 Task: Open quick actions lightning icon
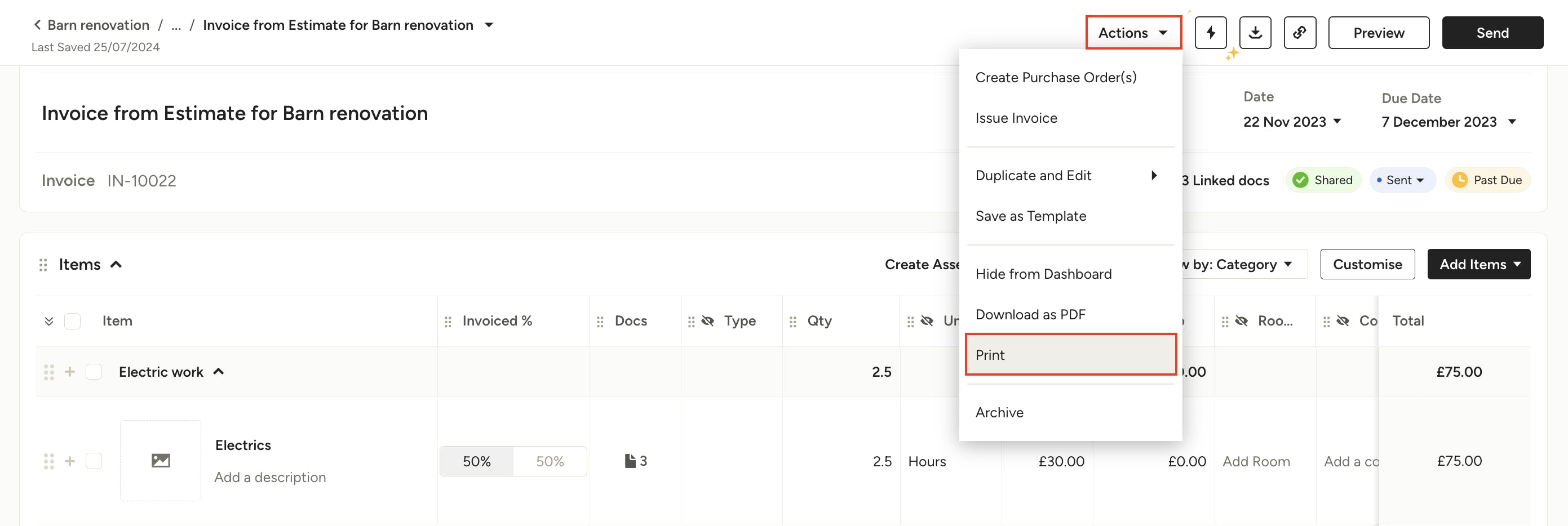point(1211,33)
